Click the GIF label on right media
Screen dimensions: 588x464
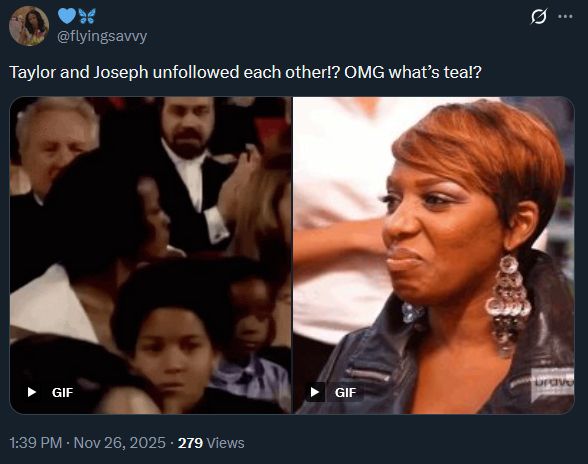point(345,392)
